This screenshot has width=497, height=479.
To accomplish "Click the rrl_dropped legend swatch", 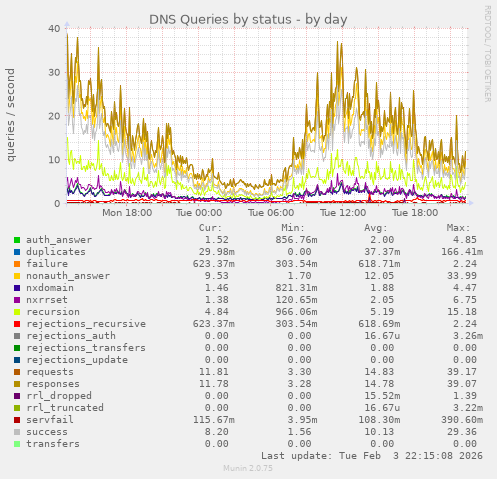I will (17, 396).
